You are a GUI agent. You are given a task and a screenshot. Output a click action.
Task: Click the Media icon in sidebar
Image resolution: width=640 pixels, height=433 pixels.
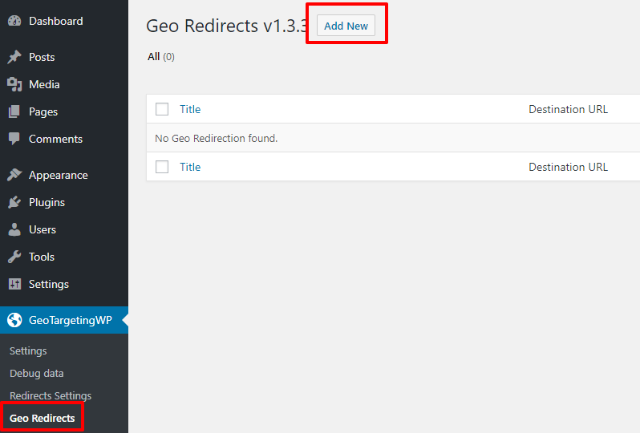click(14, 84)
